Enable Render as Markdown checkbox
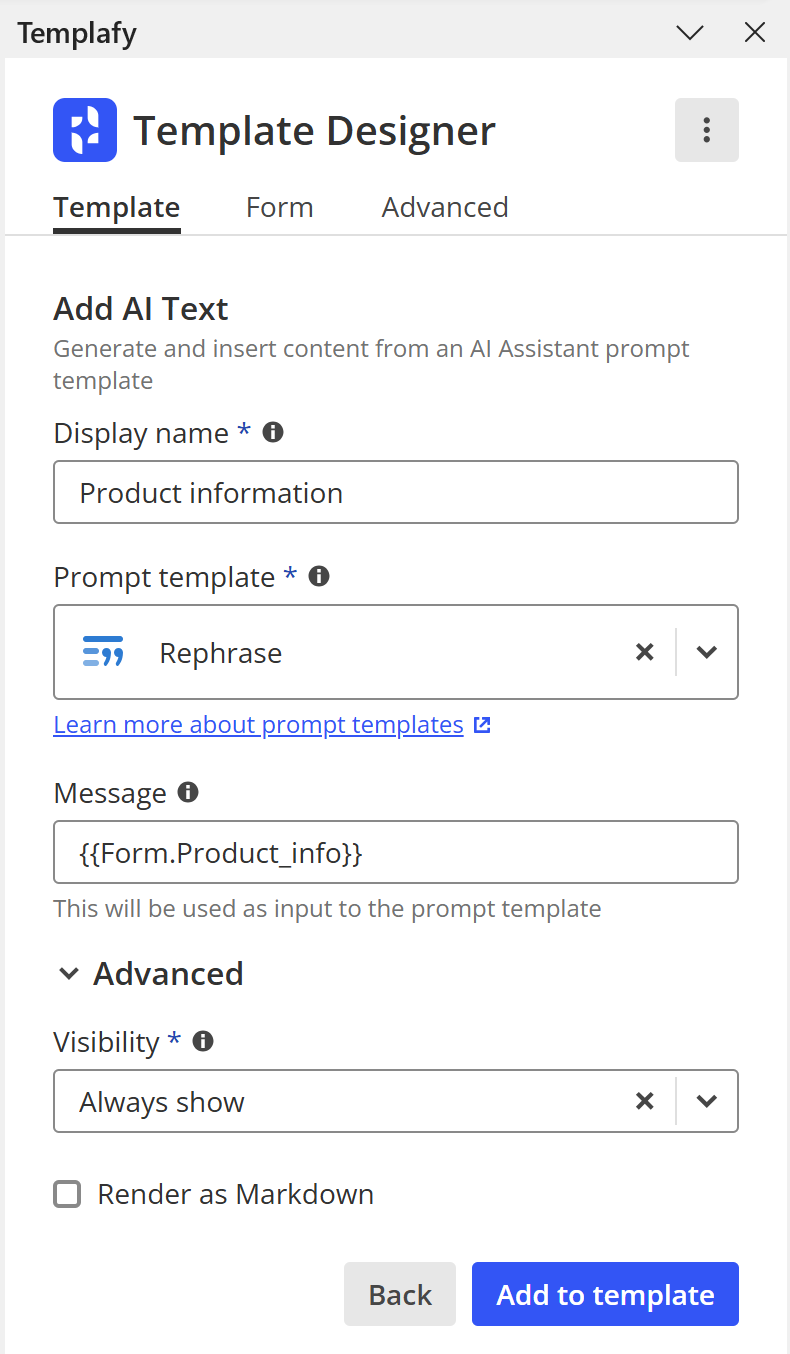The width and height of the screenshot is (790, 1354). point(67,1194)
